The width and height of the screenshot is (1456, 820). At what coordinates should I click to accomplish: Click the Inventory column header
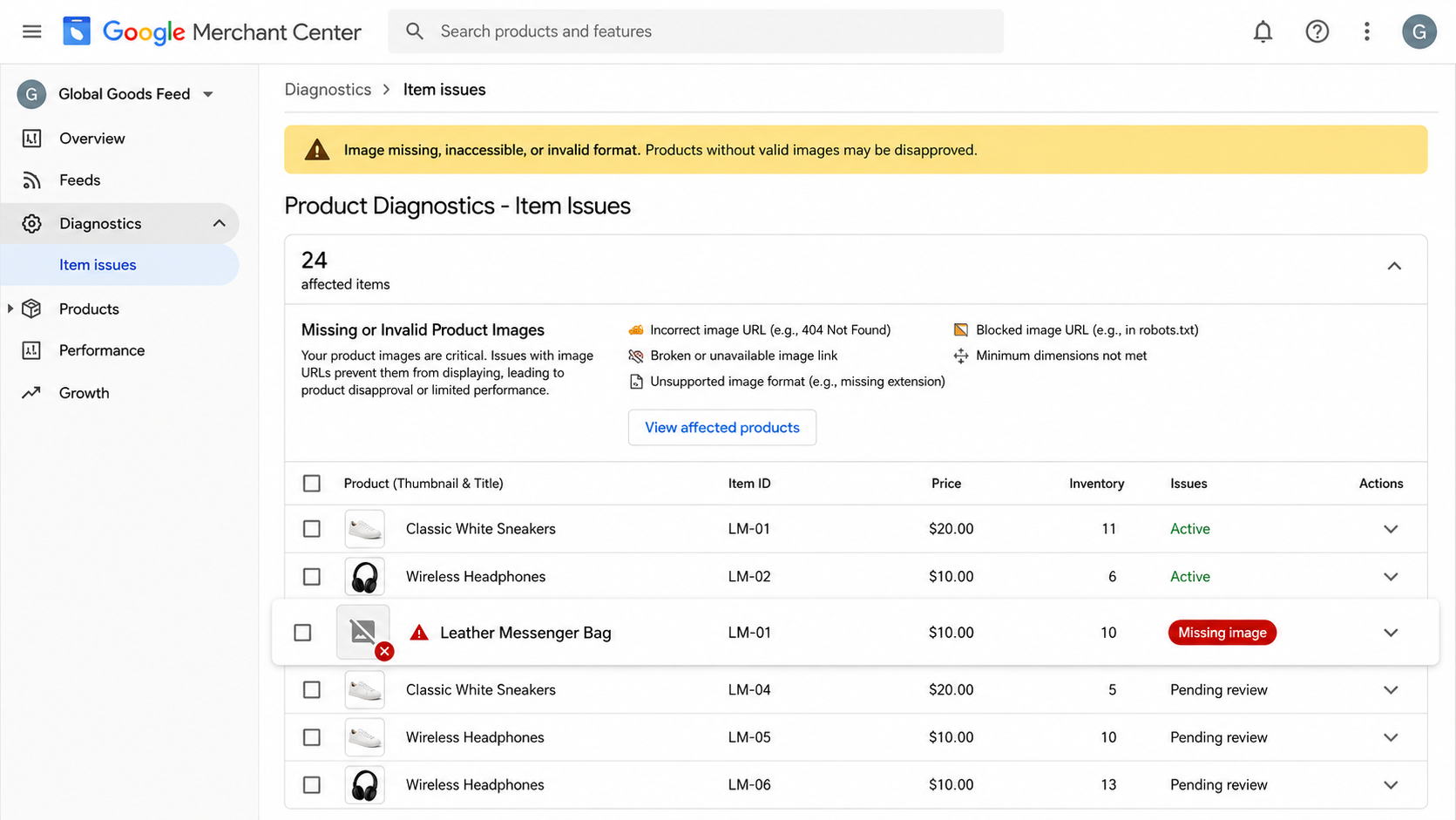pyautogui.click(x=1096, y=484)
